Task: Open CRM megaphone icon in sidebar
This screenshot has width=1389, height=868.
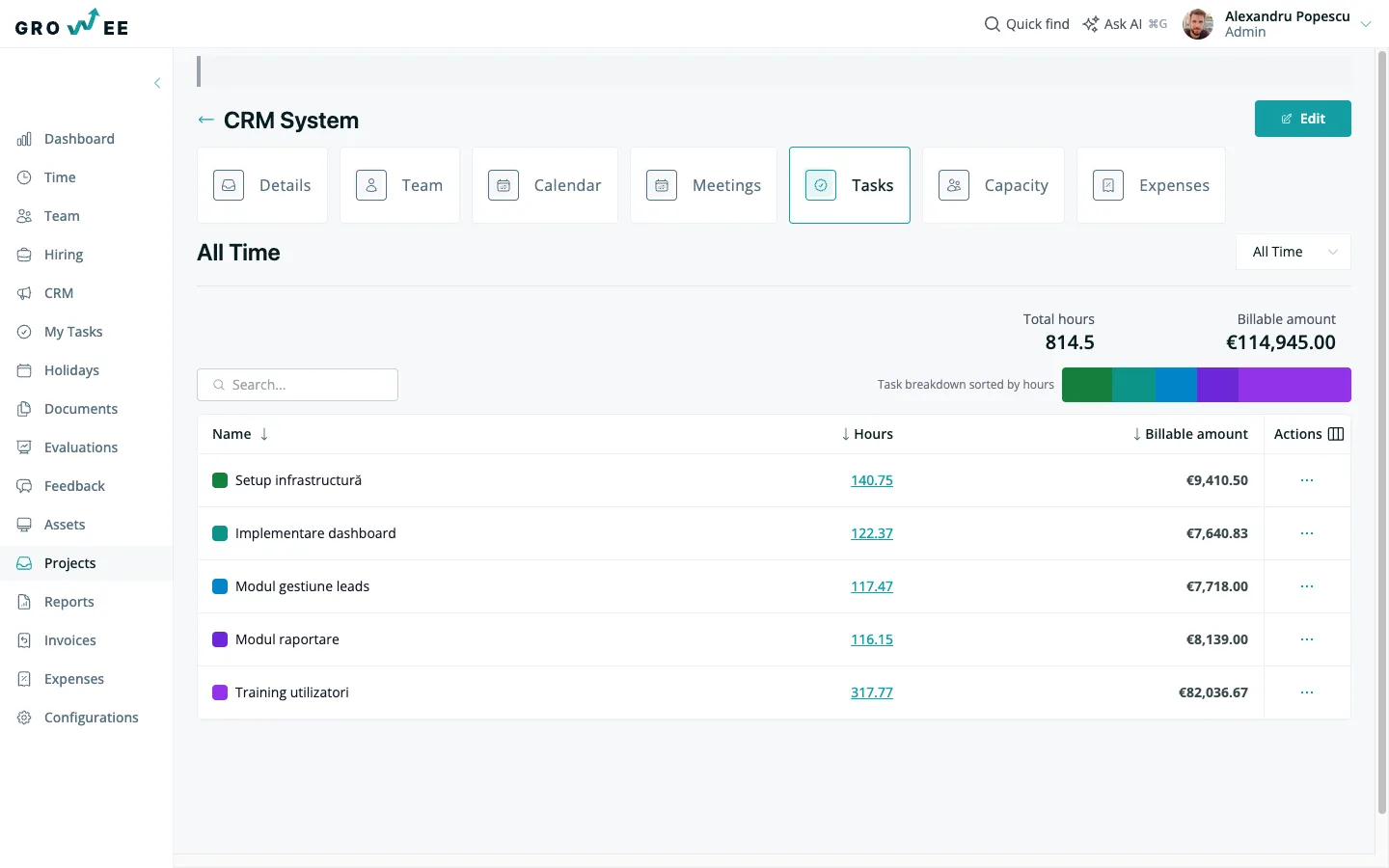Action: (24, 293)
